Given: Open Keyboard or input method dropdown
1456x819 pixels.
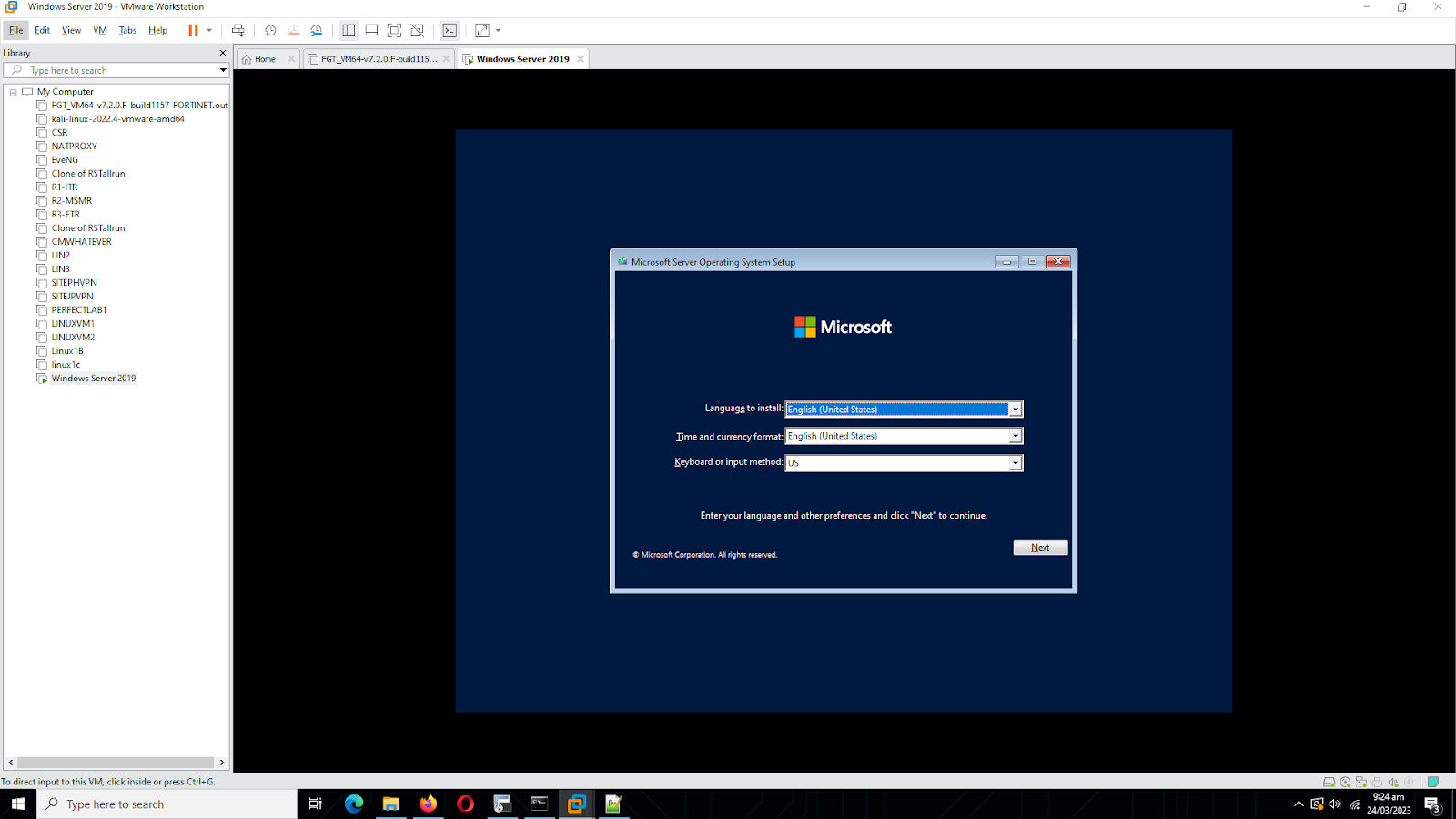Looking at the screenshot, I should coord(1016,463).
